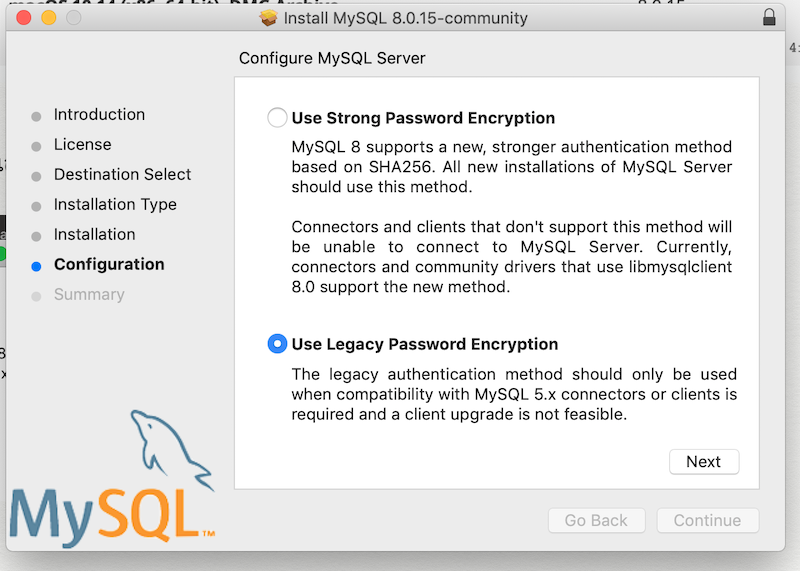Click the package icon beside installer title
The image size is (800, 571).
[268, 18]
